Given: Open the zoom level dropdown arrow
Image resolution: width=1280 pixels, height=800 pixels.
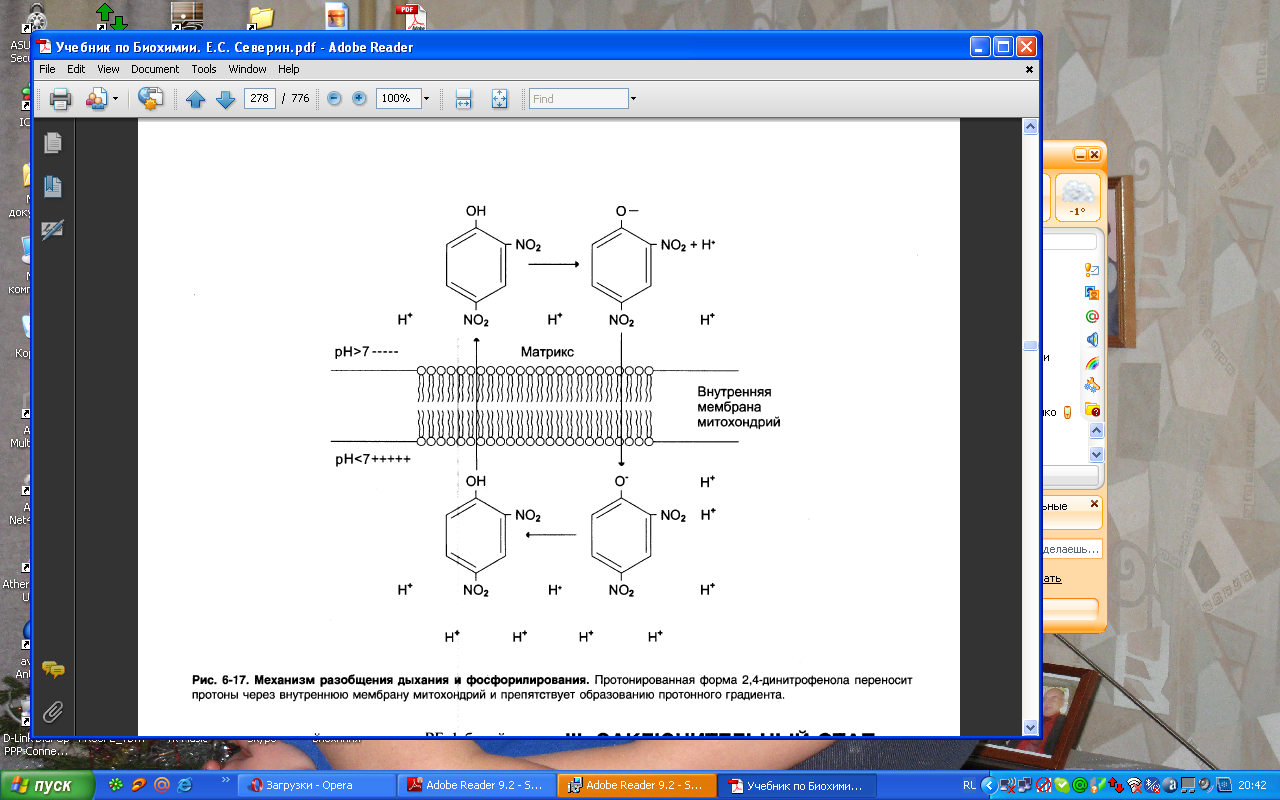Looking at the screenshot, I should click(x=426, y=98).
